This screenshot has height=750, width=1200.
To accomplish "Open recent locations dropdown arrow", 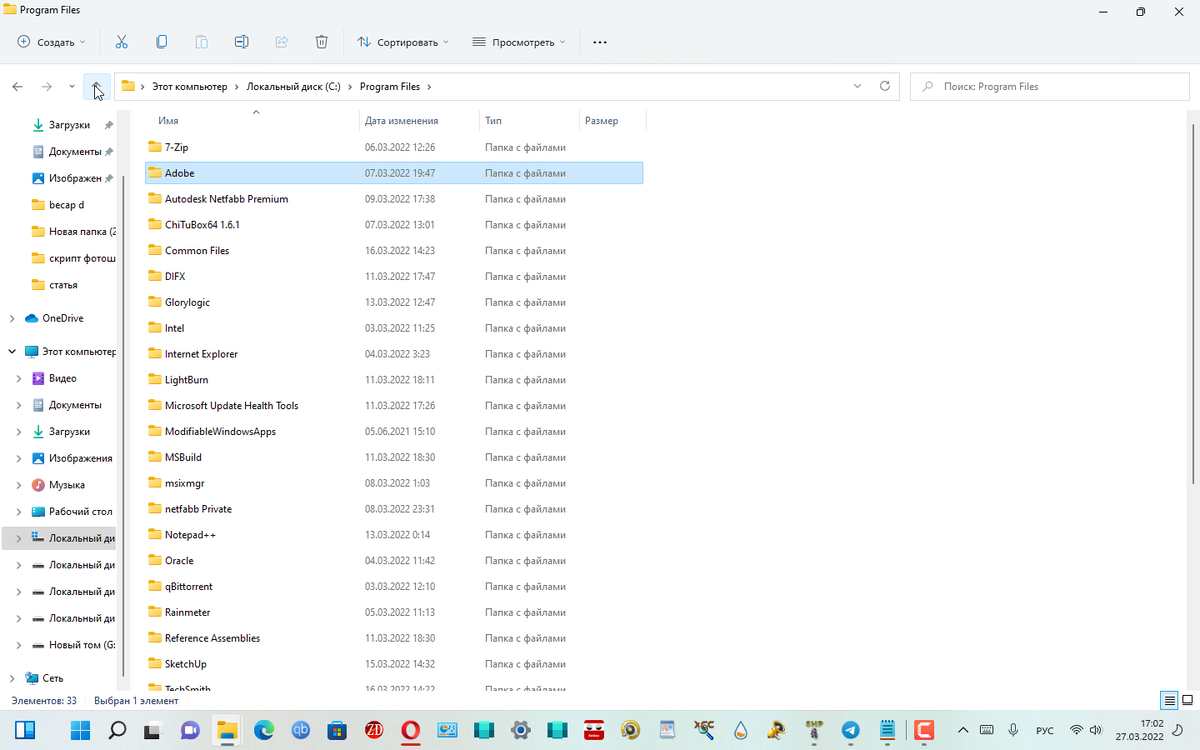I will click(72, 87).
